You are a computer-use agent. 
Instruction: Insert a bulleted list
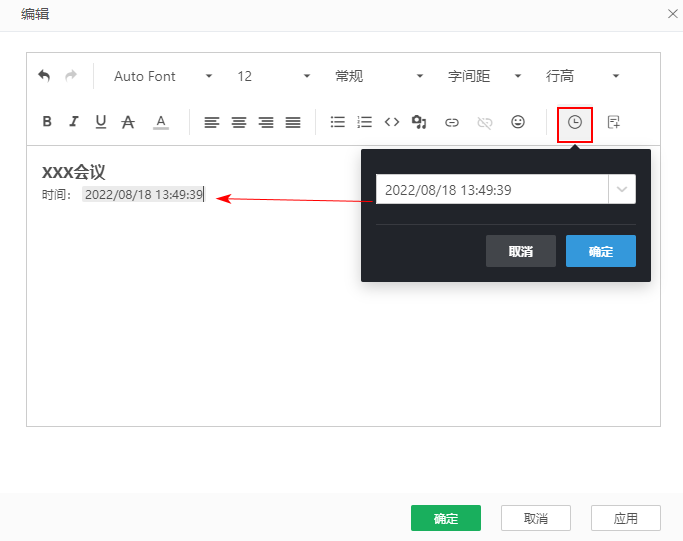338,122
